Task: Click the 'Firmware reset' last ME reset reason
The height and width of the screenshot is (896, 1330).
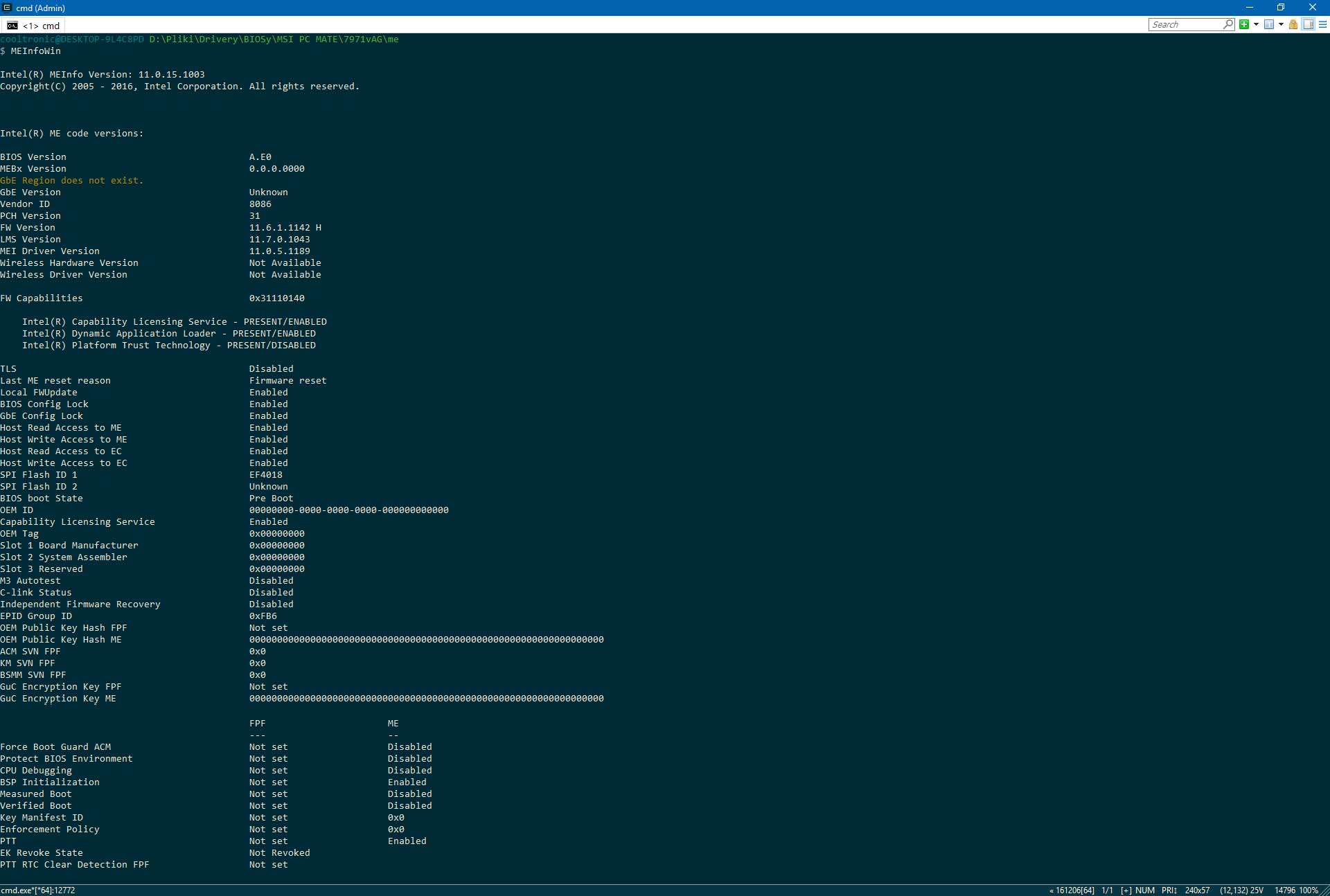Action: click(288, 381)
